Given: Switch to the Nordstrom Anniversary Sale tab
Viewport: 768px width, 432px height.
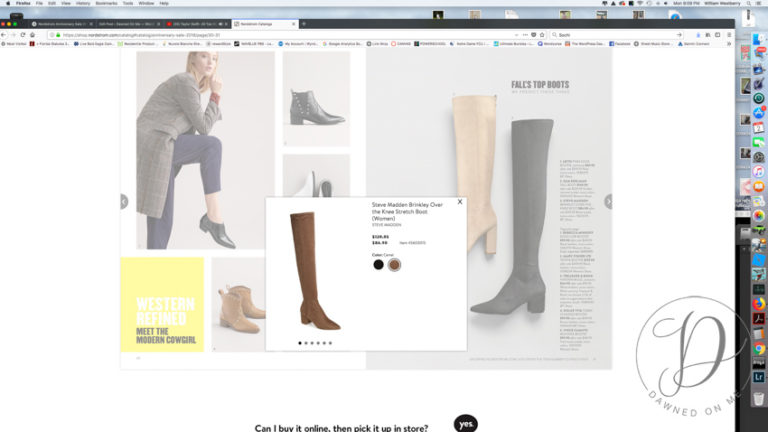Looking at the screenshot, I should point(62,24).
